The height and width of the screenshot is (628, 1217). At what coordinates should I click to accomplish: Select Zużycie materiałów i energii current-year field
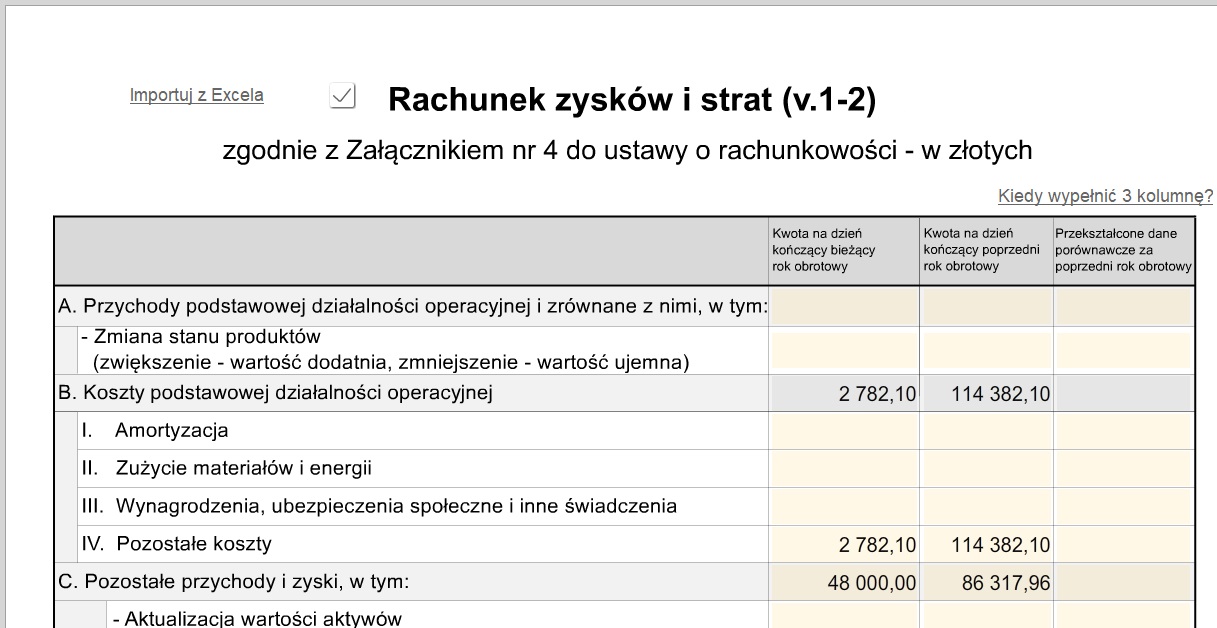(844, 469)
